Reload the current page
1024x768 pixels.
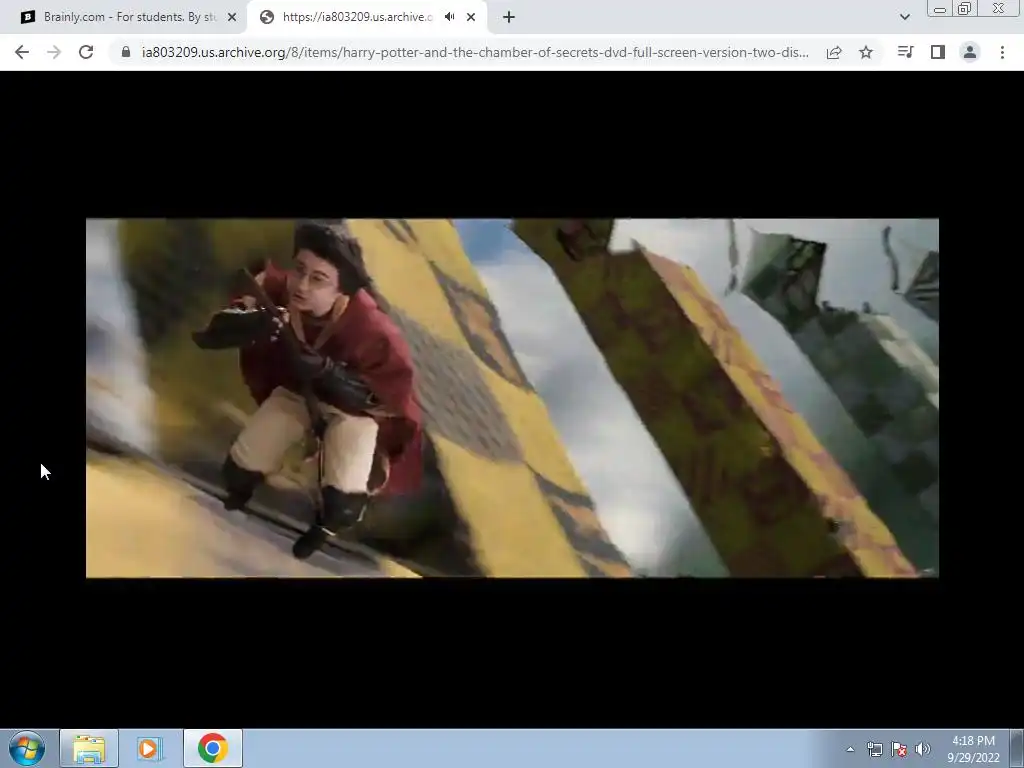click(x=86, y=52)
